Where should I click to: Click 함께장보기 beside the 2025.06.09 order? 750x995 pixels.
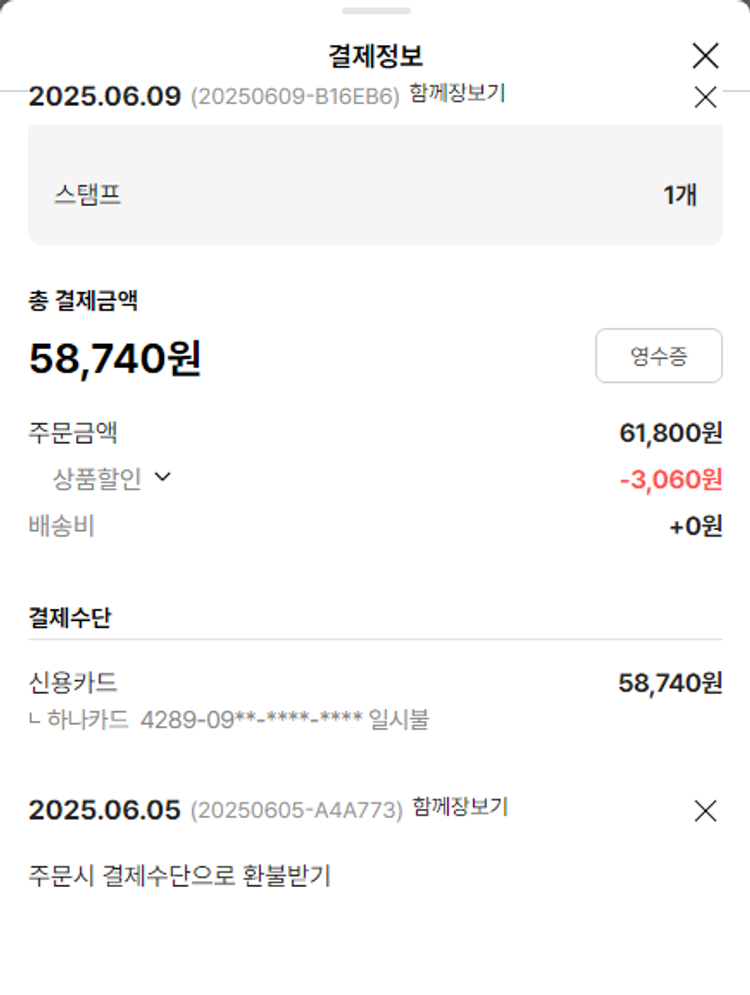pyautogui.click(x=457, y=94)
